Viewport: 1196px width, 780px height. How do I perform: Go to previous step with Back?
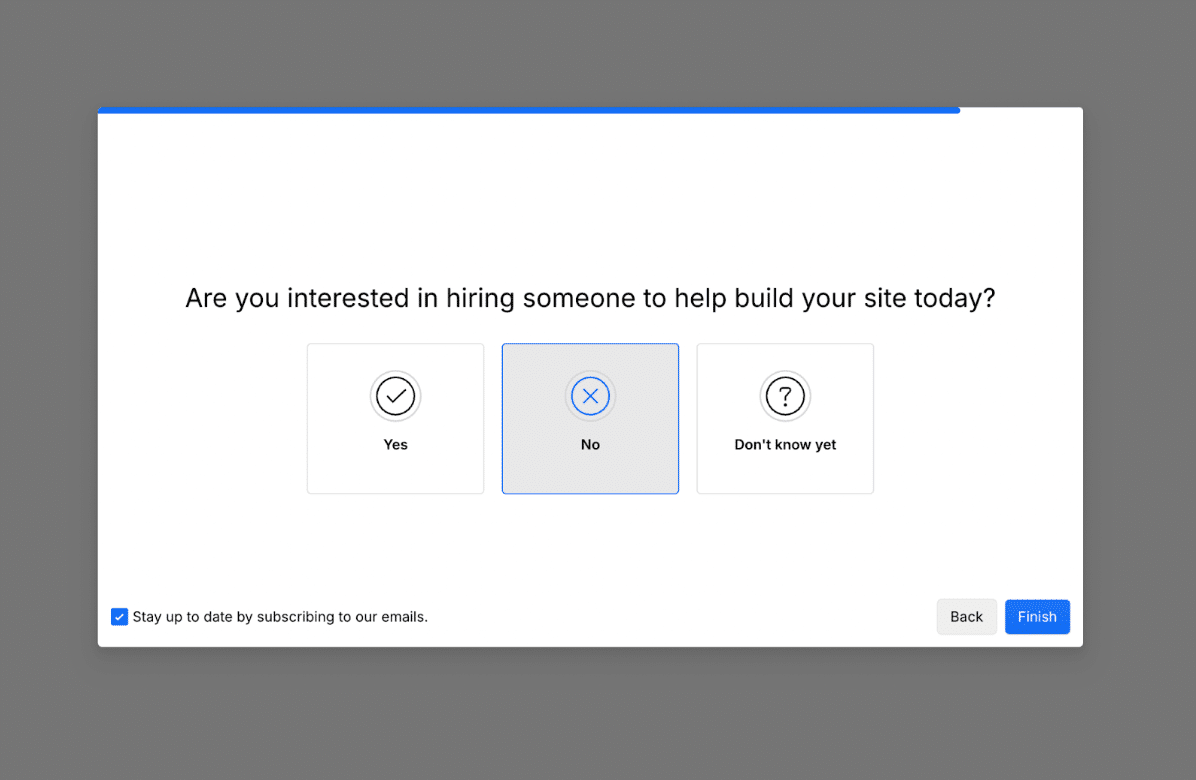(x=966, y=617)
